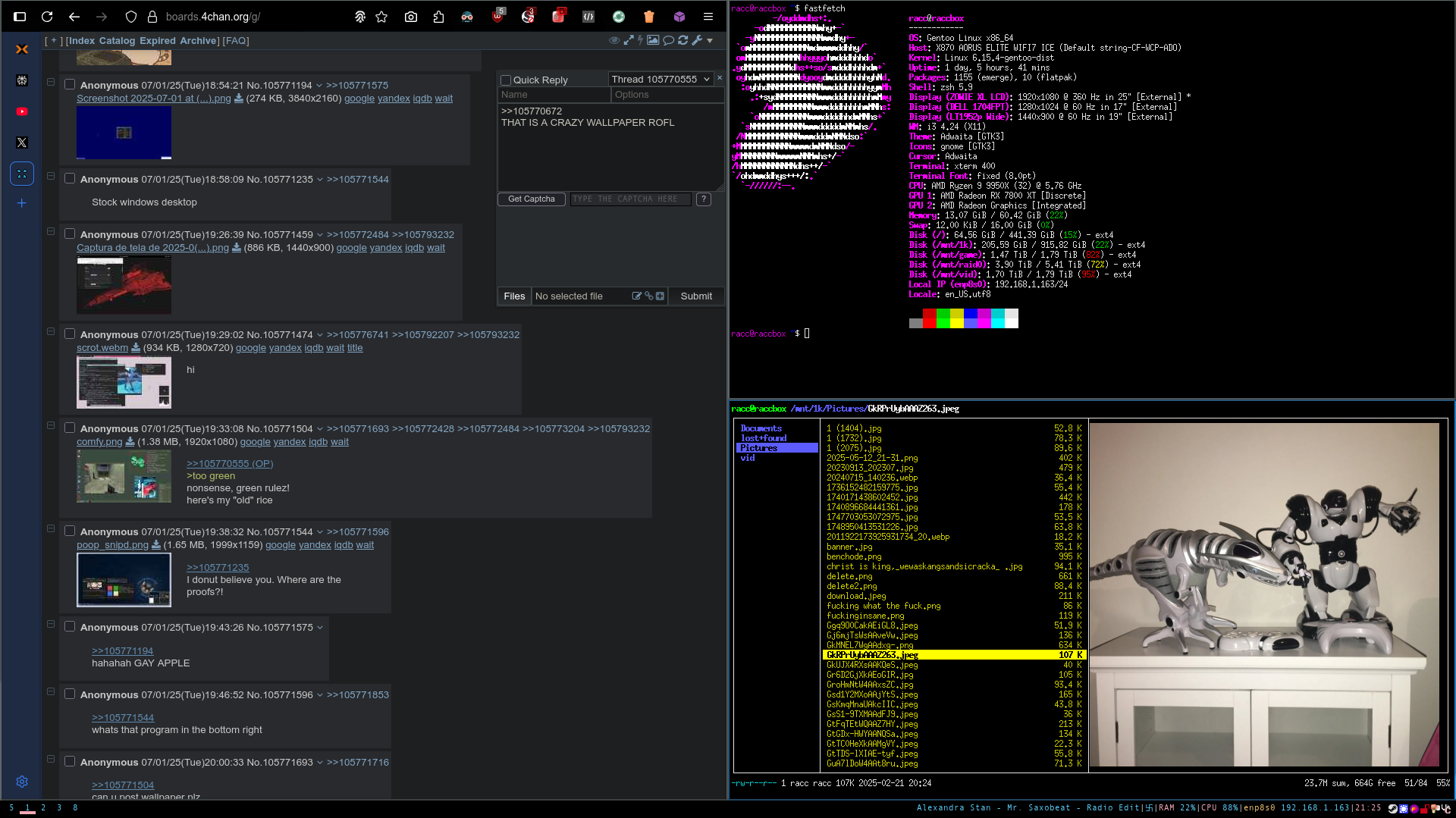Click the captcha help question button
The image size is (1456, 818).
704,199
